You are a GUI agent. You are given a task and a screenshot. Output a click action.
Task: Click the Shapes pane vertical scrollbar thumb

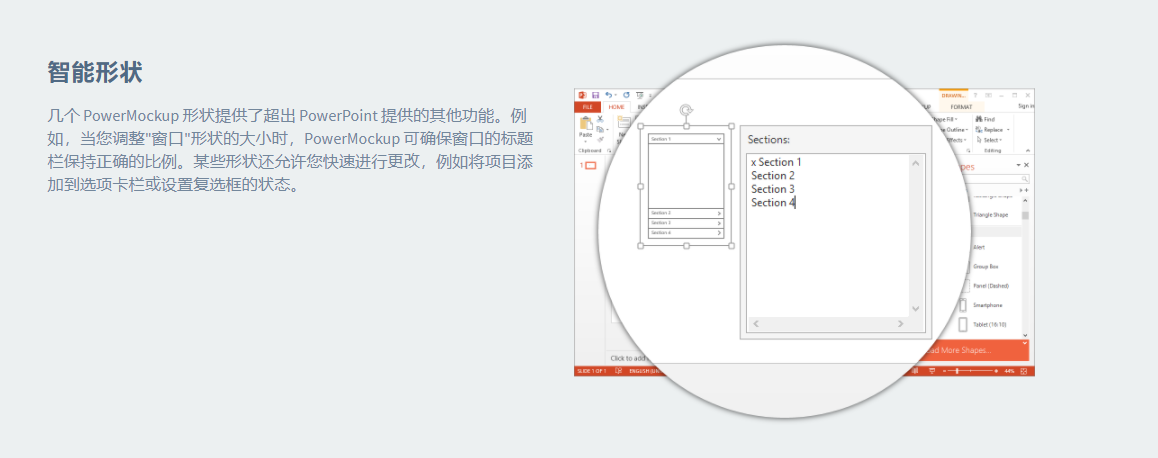pyautogui.click(x=1025, y=215)
